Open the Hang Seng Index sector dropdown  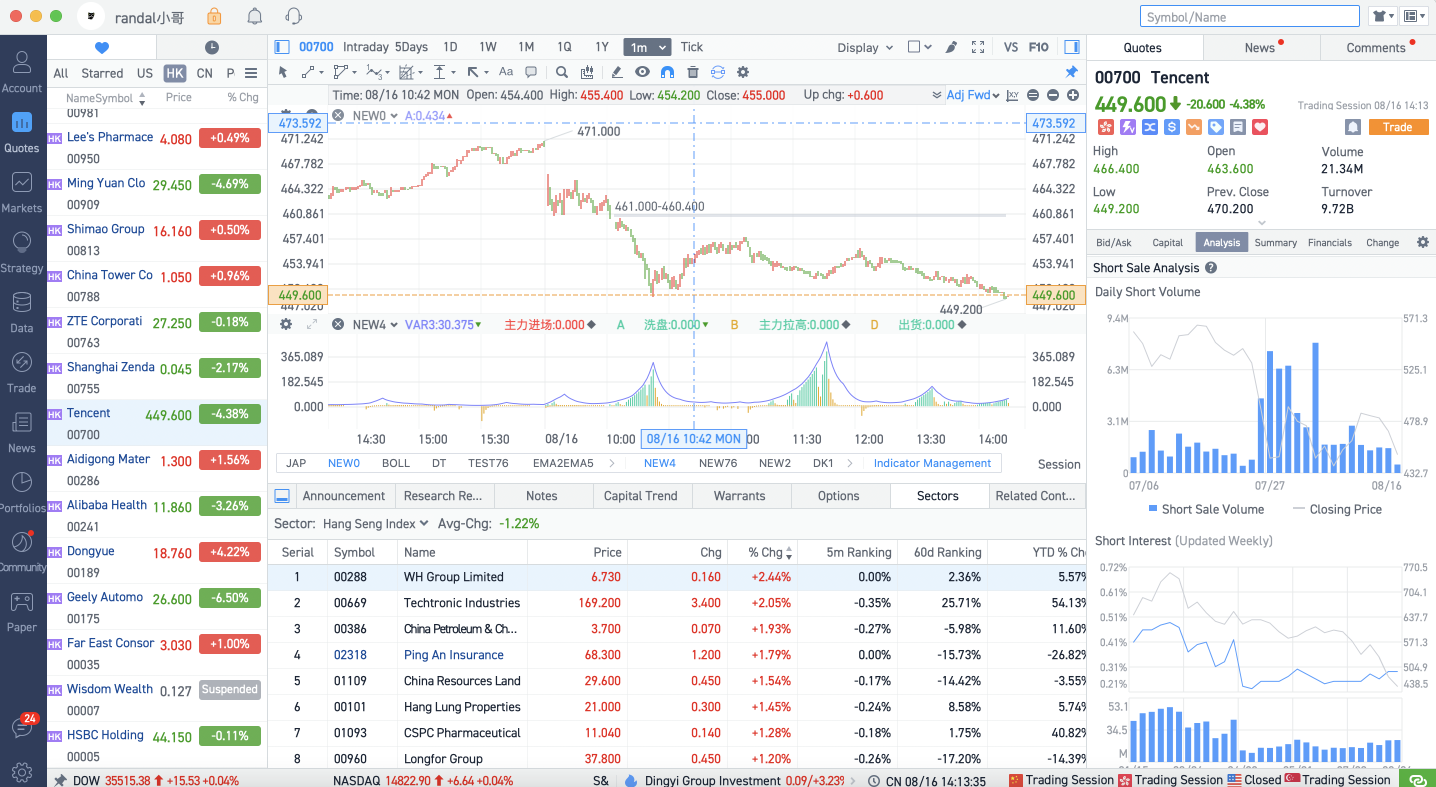376,523
